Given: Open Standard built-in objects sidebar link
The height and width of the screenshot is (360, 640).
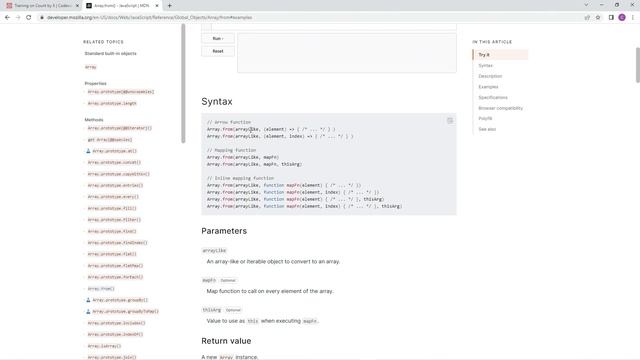Looking at the screenshot, I should point(111,53).
